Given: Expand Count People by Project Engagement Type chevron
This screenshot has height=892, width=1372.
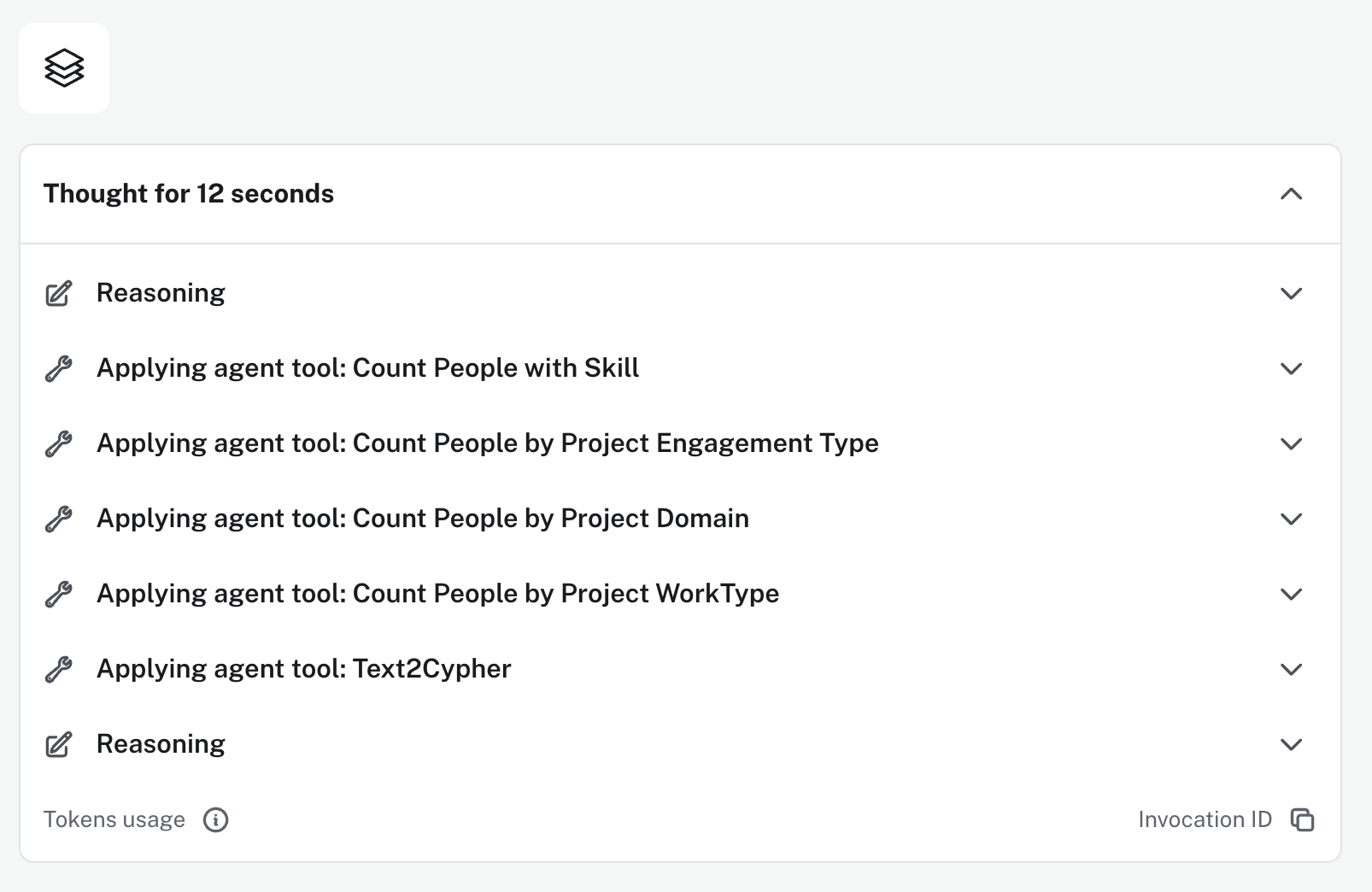Looking at the screenshot, I should 1291,444.
